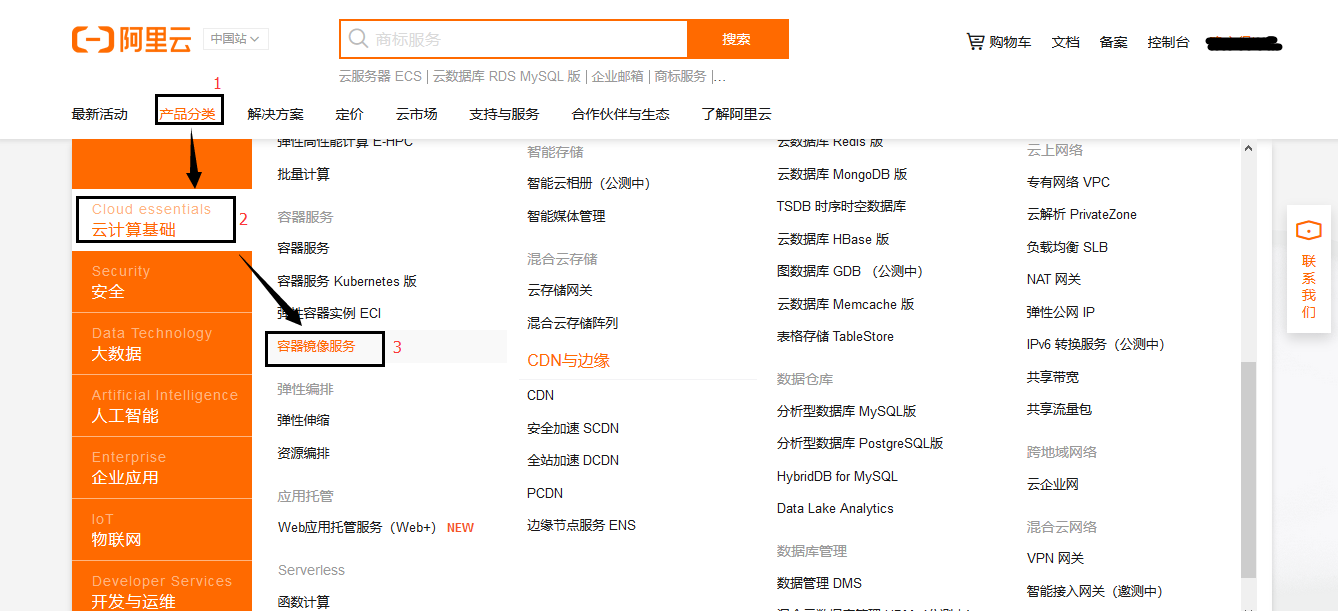Viewport: 1338px width, 611px height.
Task: Open 云解析 PrivateZone
Action: click(1081, 214)
